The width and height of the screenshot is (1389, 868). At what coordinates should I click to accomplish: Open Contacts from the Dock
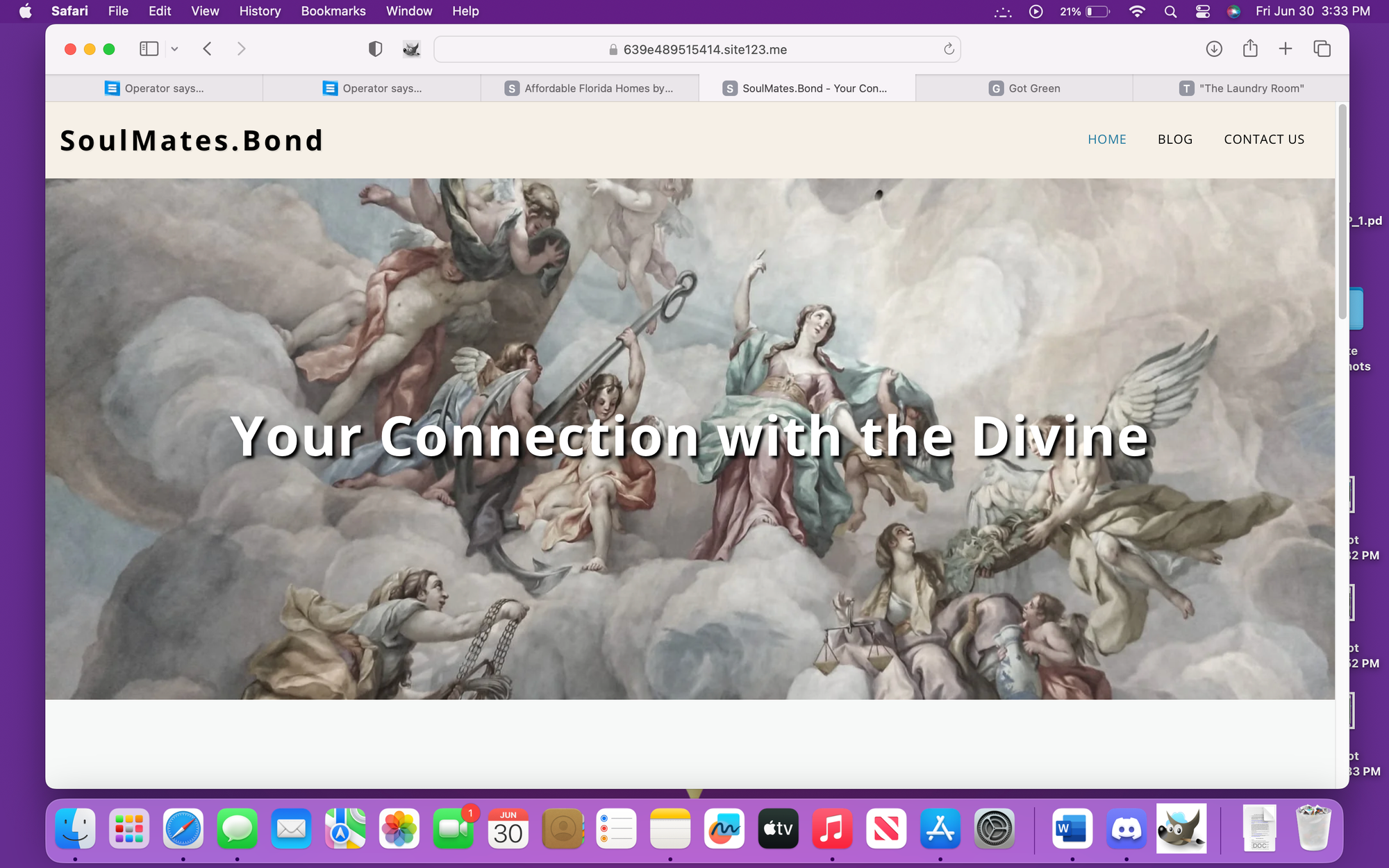tap(562, 828)
